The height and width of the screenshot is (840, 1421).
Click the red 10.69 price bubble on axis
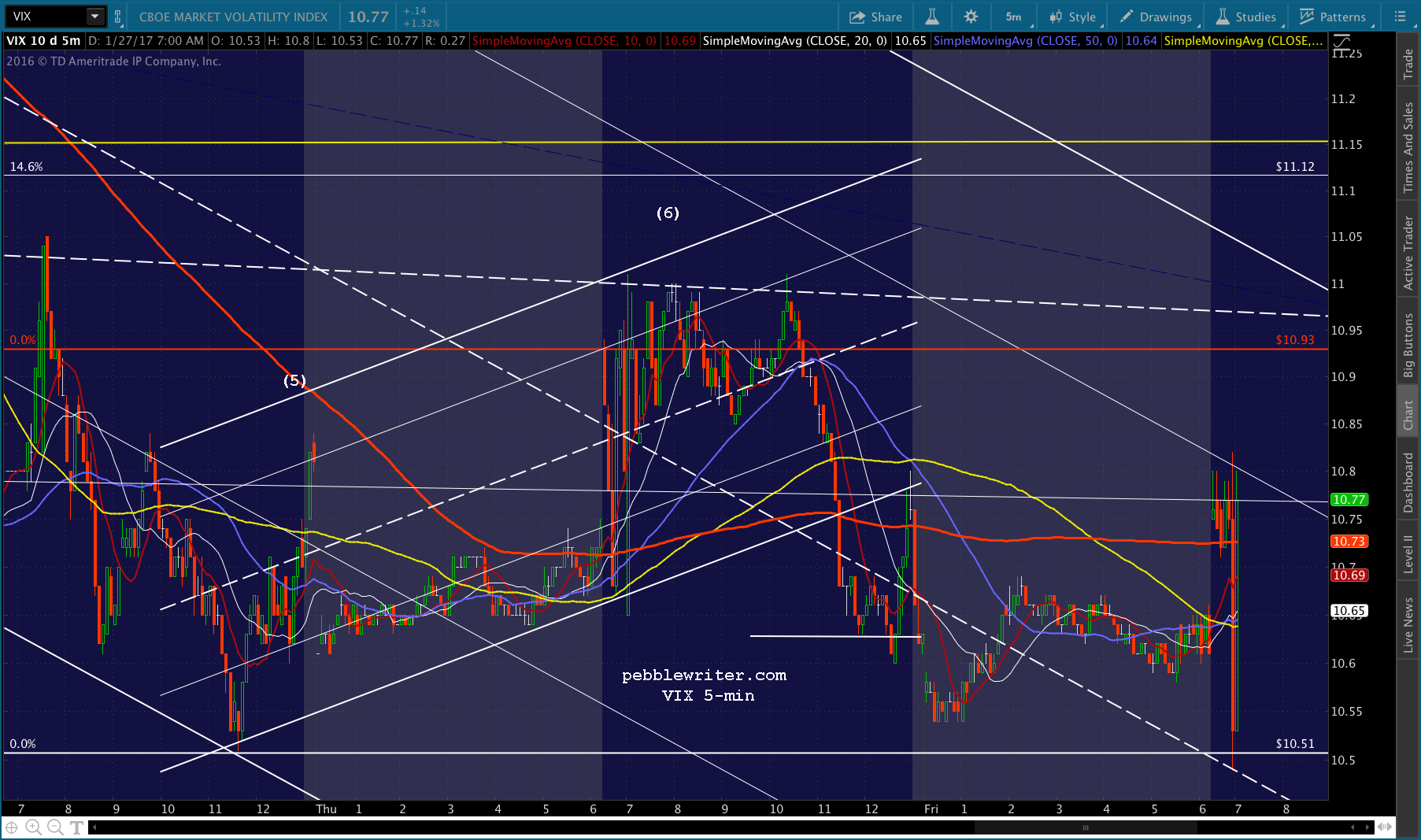(1349, 575)
